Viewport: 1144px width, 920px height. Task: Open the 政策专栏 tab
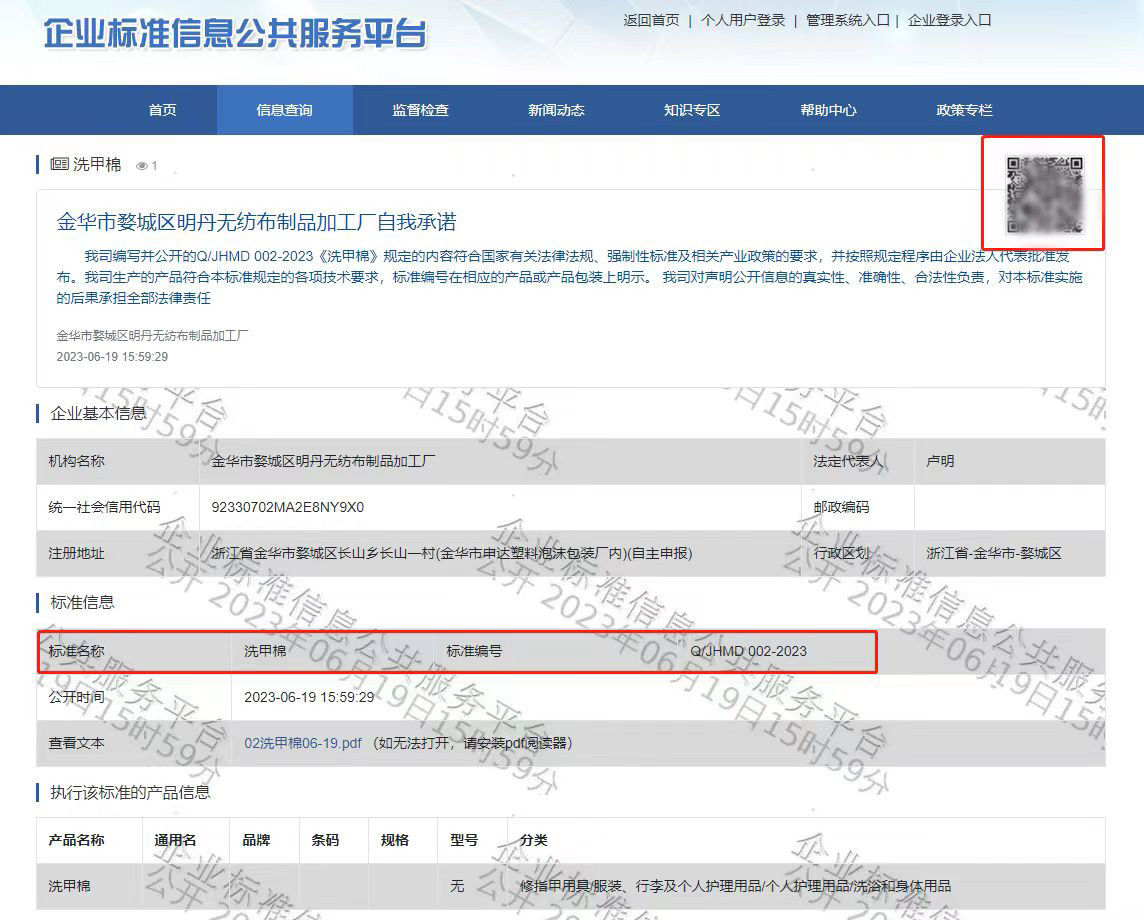965,110
